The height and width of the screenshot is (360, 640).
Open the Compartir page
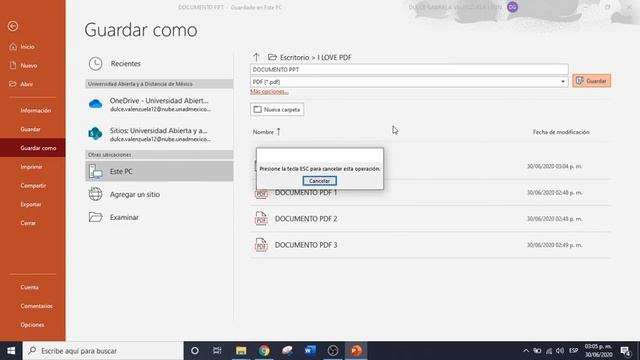[x=33, y=186]
